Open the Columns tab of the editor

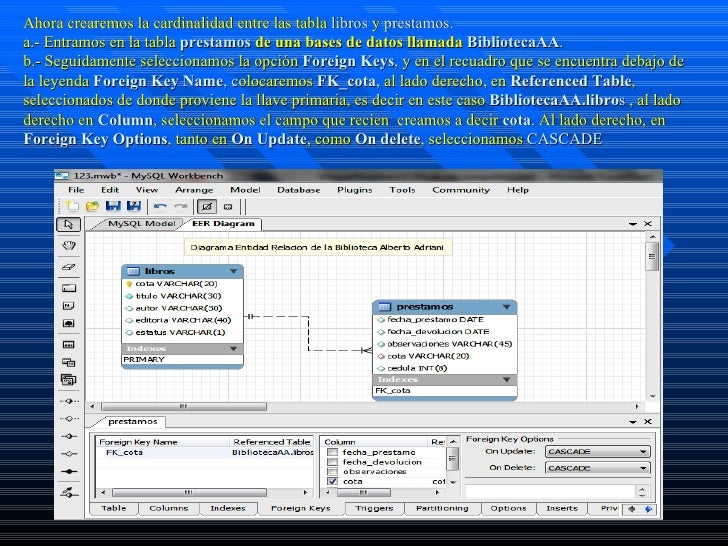(x=169, y=508)
